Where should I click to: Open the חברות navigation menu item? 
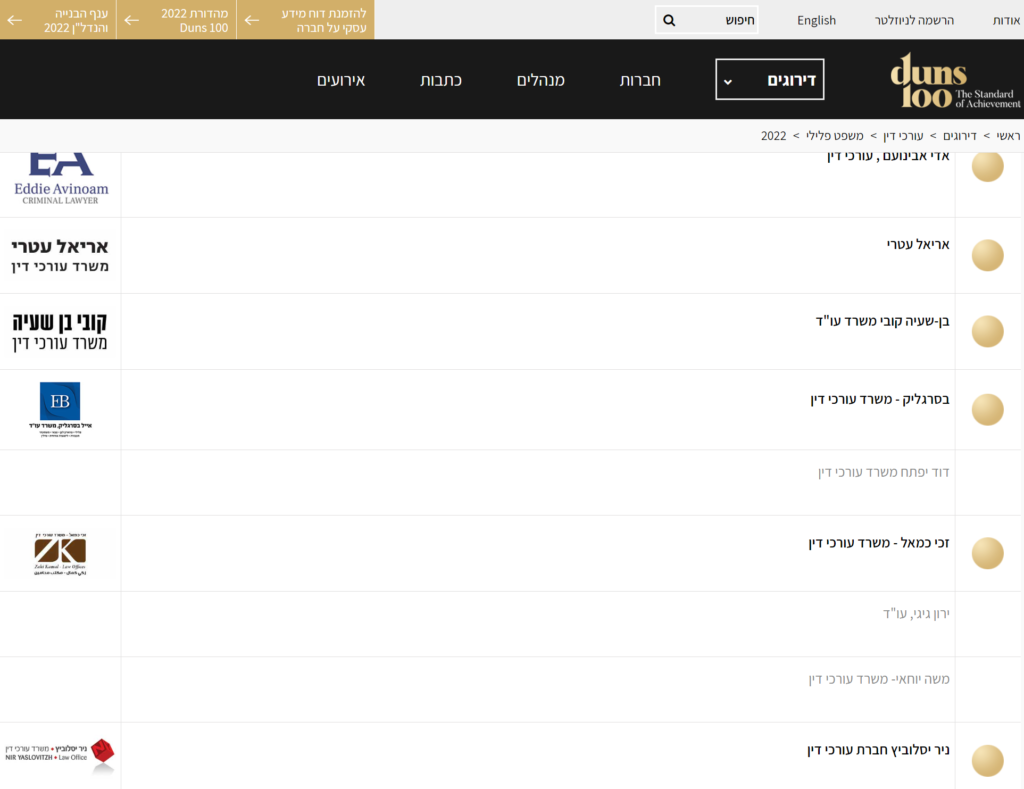(x=640, y=80)
